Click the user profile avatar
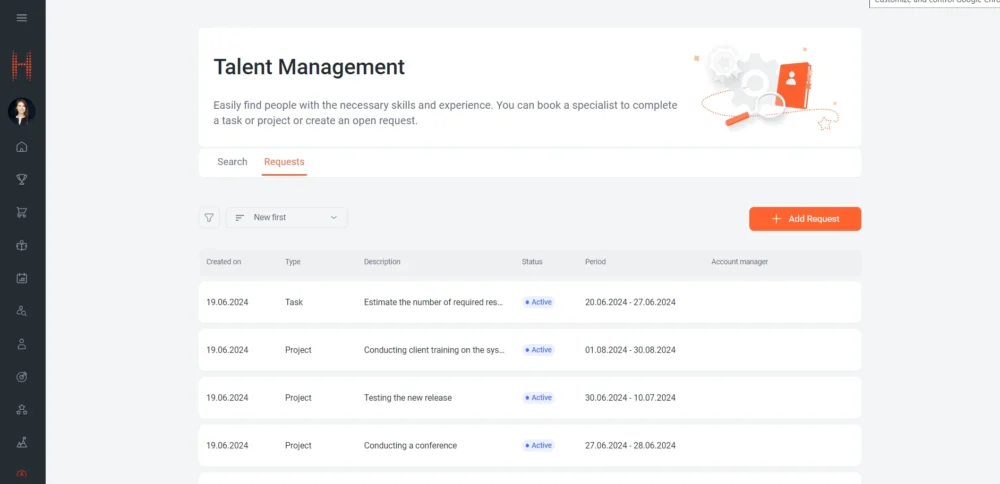 tap(22, 111)
